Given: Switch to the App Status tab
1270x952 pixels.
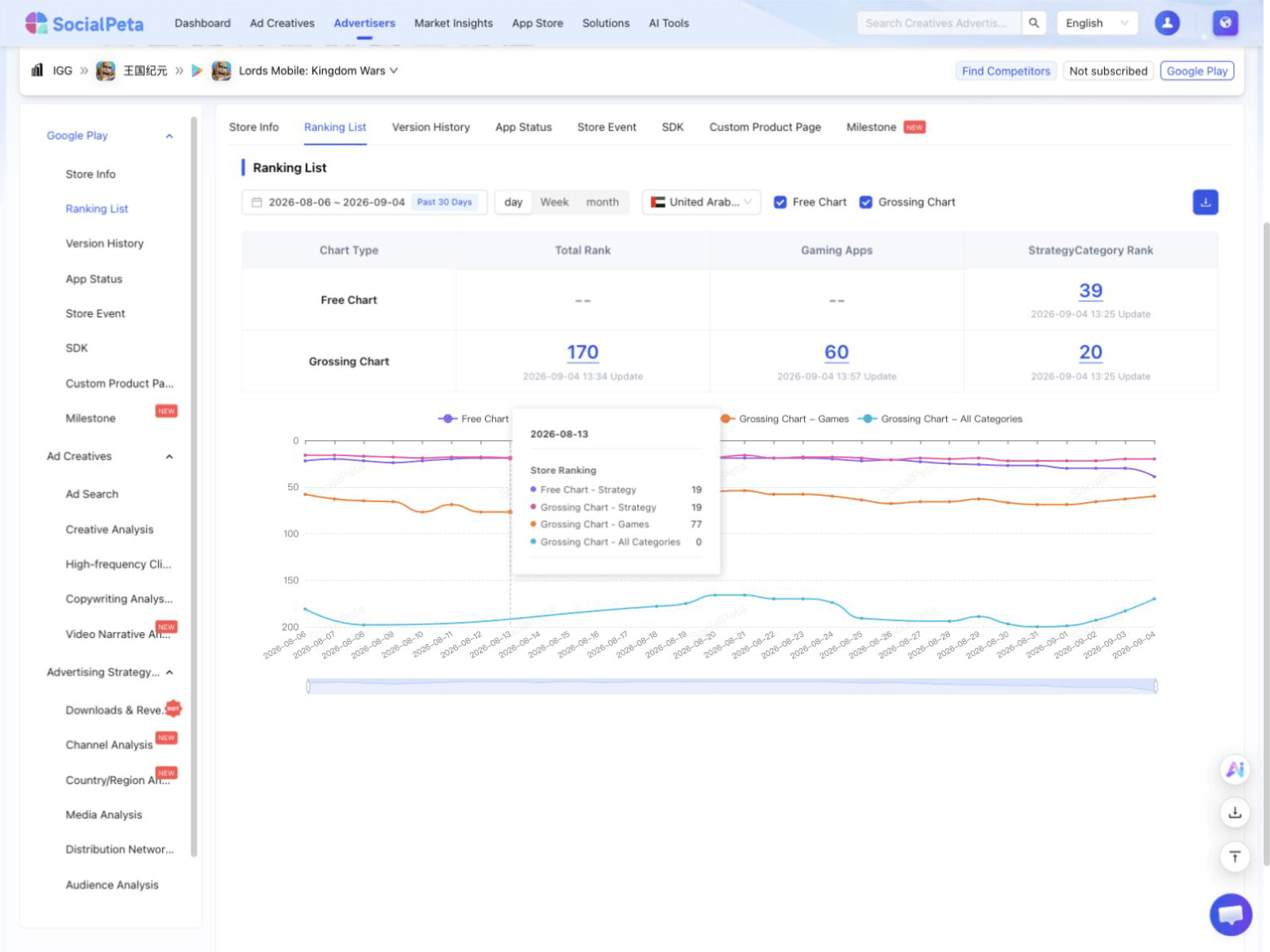Looking at the screenshot, I should [523, 127].
